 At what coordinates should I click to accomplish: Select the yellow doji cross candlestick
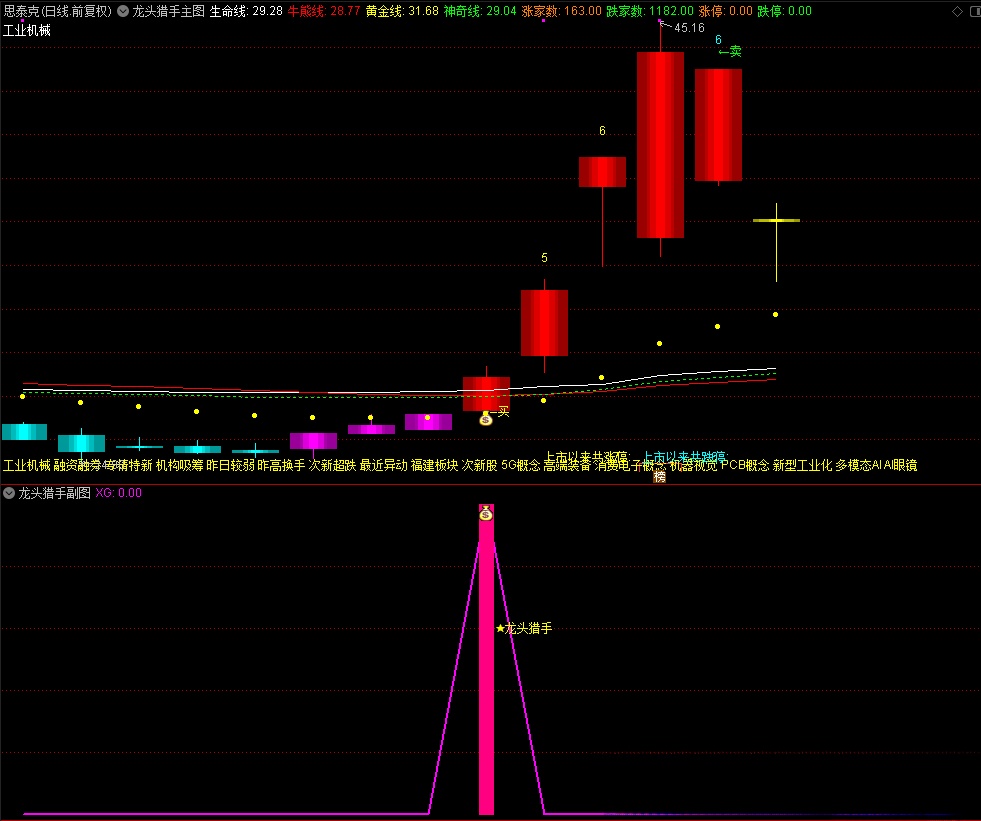776,220
